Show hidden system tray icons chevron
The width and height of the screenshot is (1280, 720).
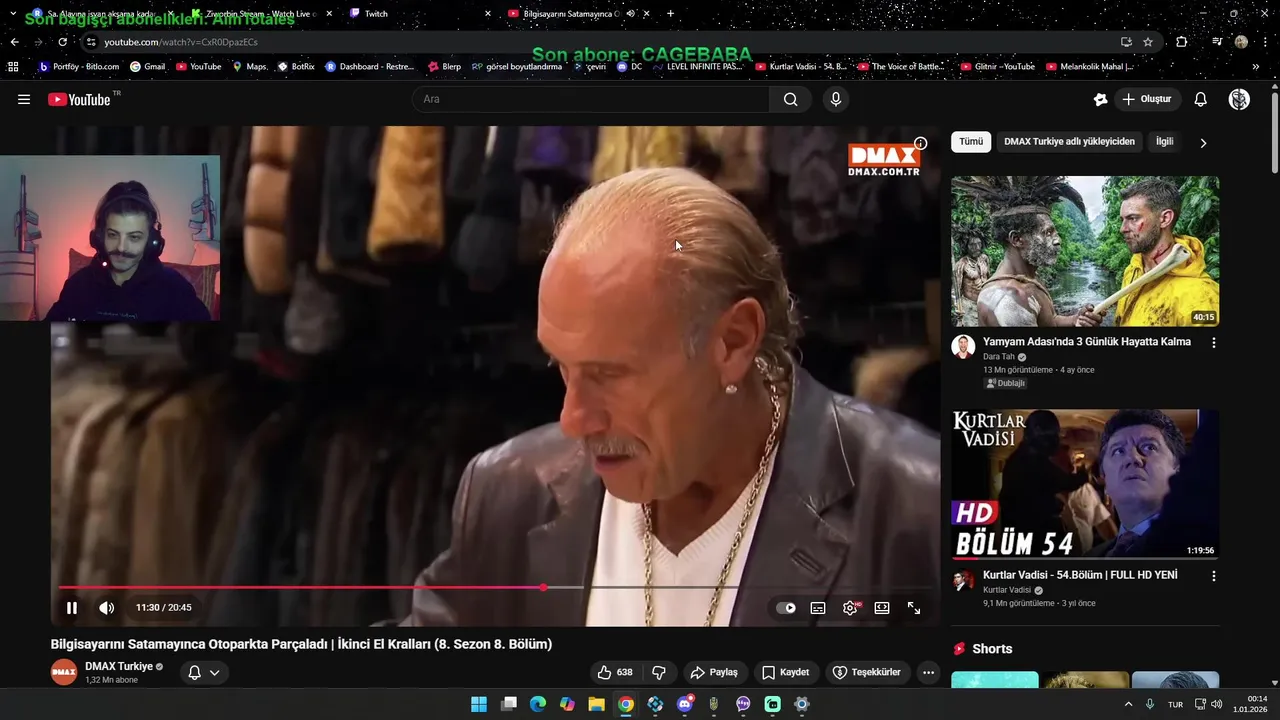click(x=1129, y=704)
